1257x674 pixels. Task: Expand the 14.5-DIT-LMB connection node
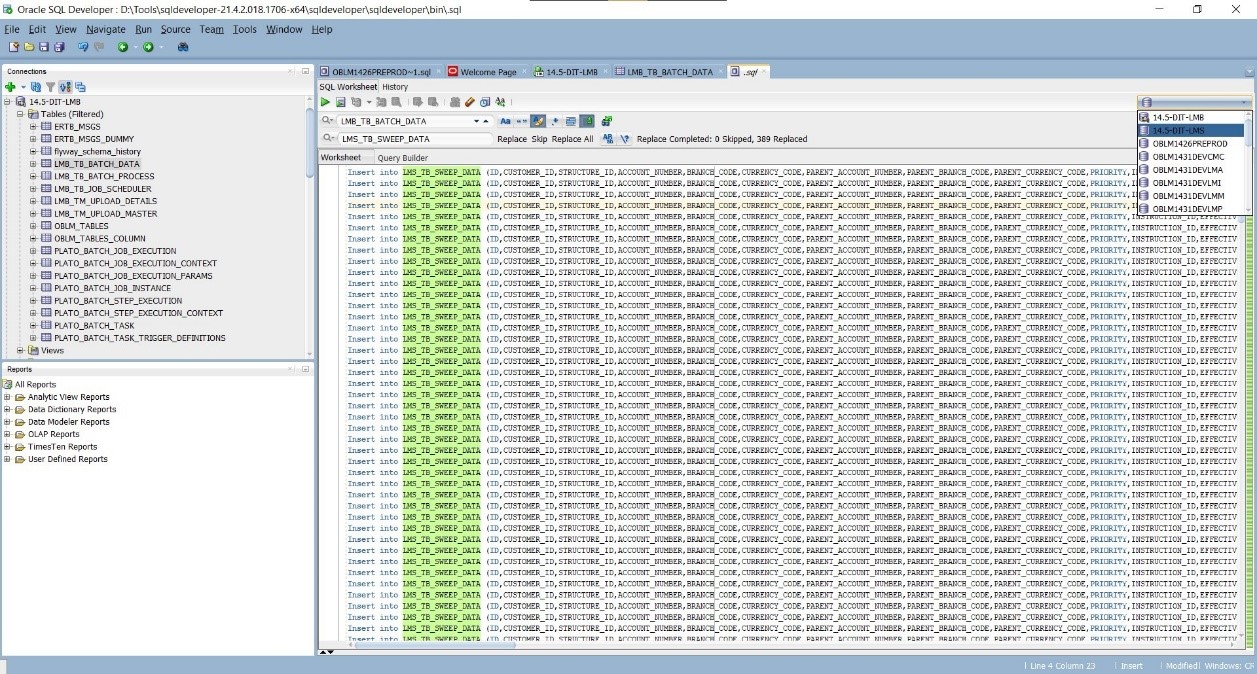click(8, 102)
